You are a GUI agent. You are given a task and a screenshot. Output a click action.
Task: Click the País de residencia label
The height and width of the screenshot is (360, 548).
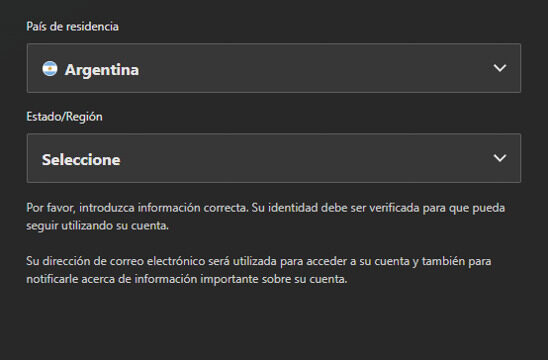tap(72, 27)
